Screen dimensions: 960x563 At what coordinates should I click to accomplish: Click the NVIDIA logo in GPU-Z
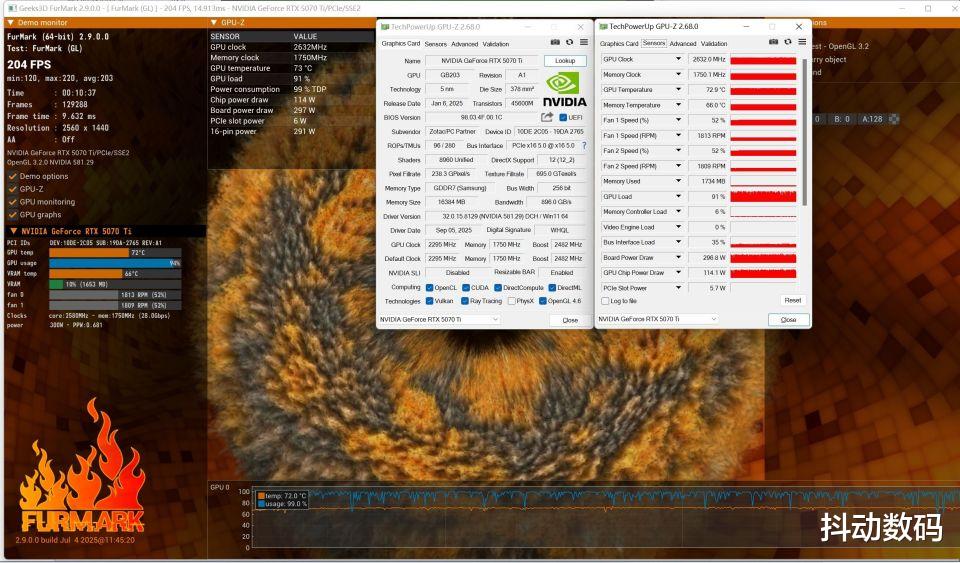coord(563,90)
